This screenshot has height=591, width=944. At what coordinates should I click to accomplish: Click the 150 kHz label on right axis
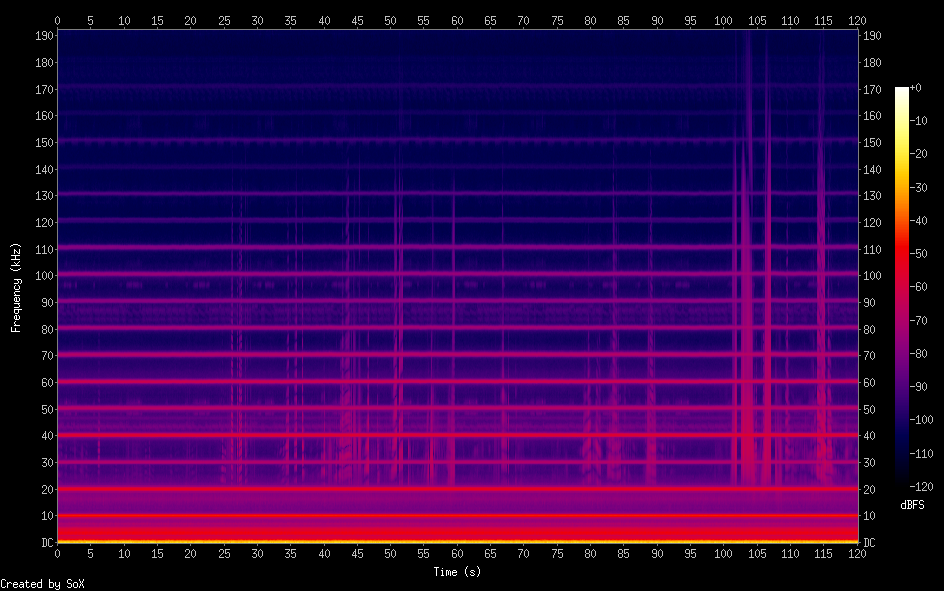click(873, 142)
